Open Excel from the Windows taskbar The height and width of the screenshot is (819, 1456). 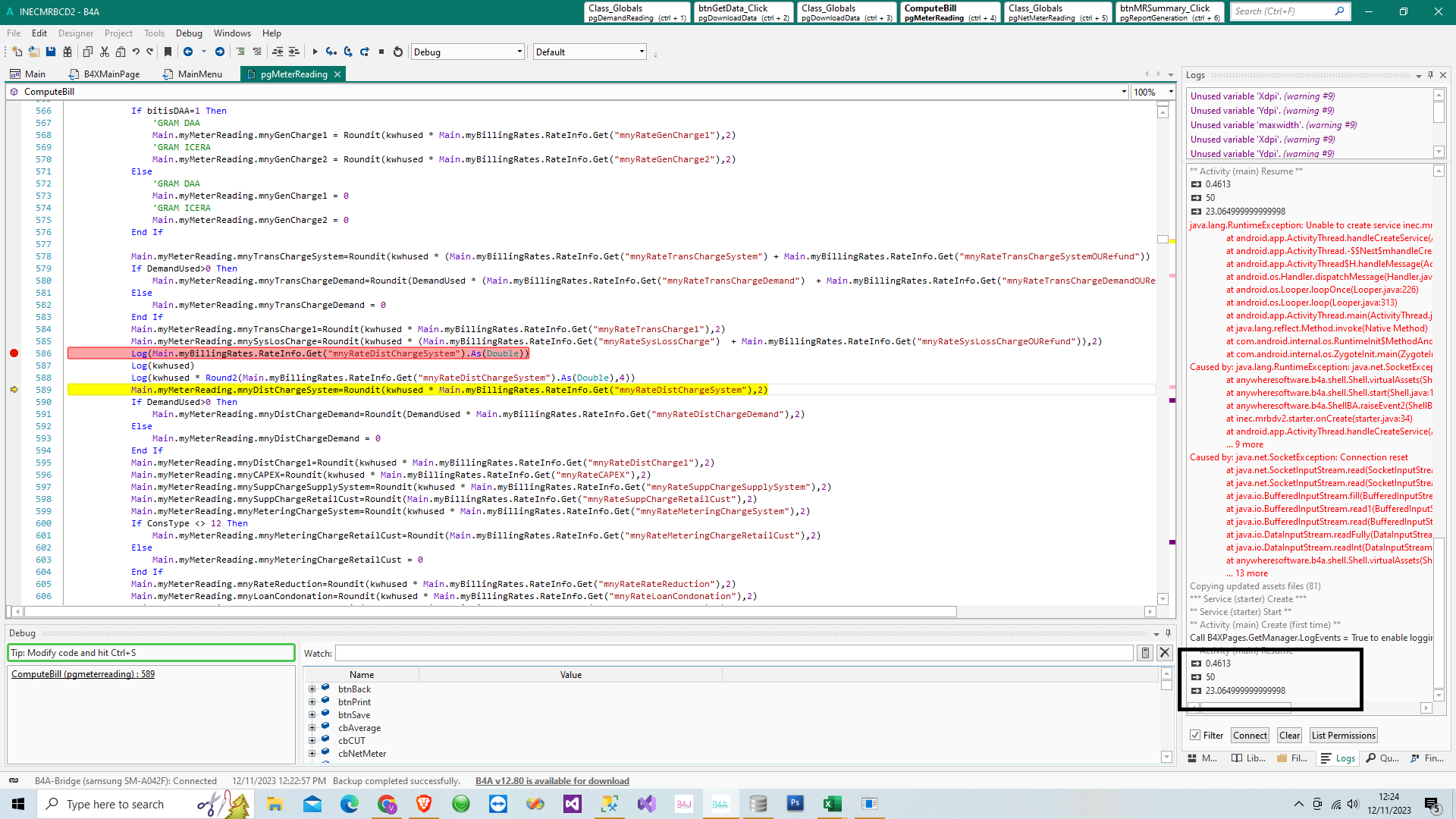pyautogui.click(x=832, y=804)
